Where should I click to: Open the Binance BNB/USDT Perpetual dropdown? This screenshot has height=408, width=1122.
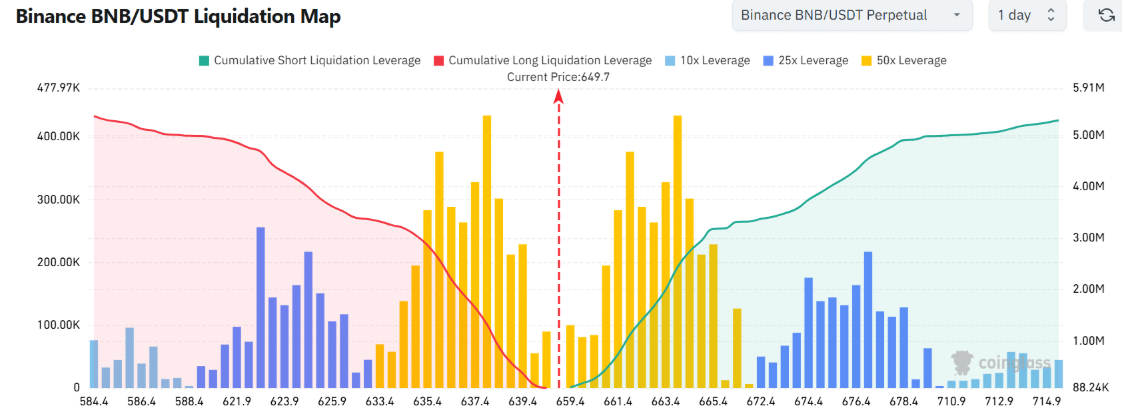point(852,15)
